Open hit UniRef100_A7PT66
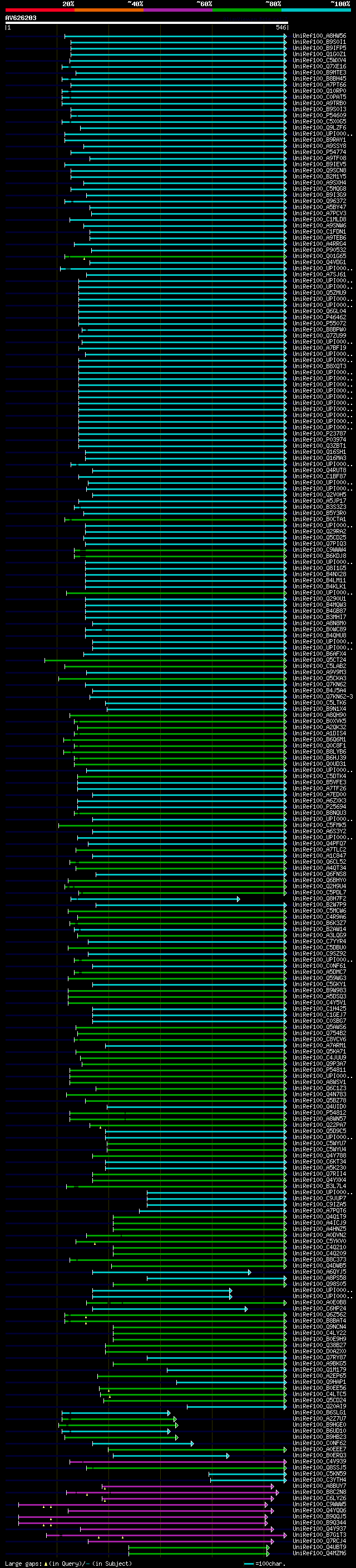Viewport: 356px width, 1568px height. 319,85
